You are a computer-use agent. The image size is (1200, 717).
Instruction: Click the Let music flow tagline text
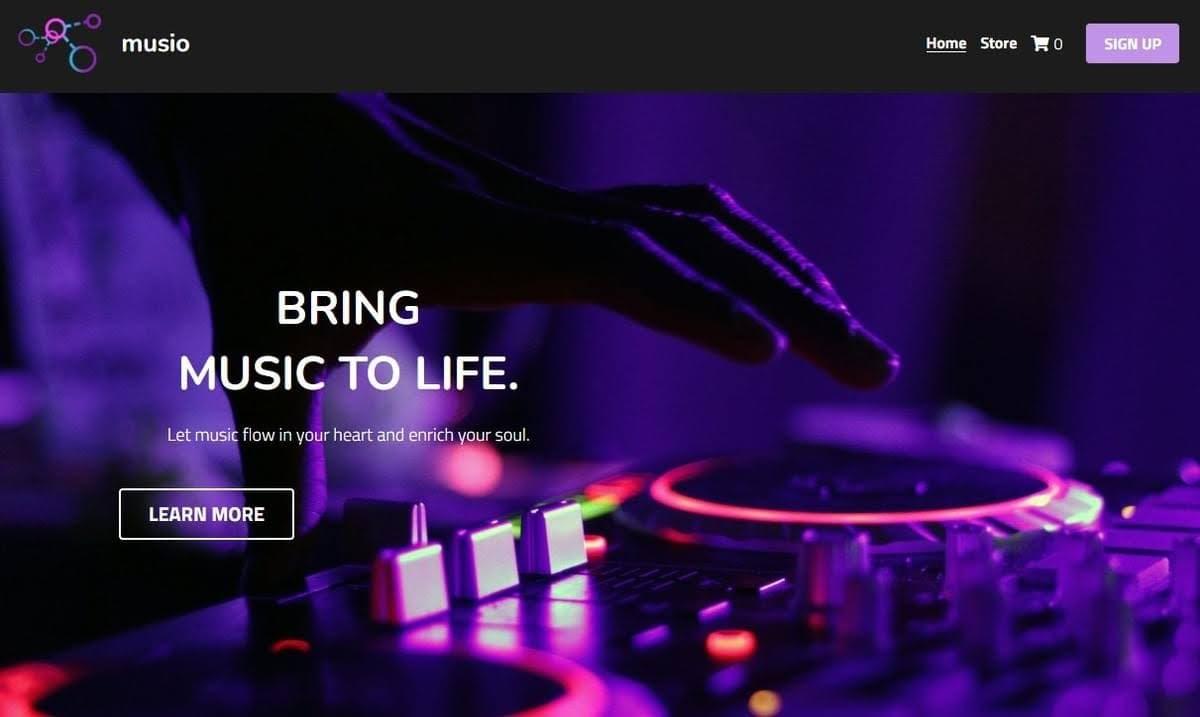pos(348,436)
